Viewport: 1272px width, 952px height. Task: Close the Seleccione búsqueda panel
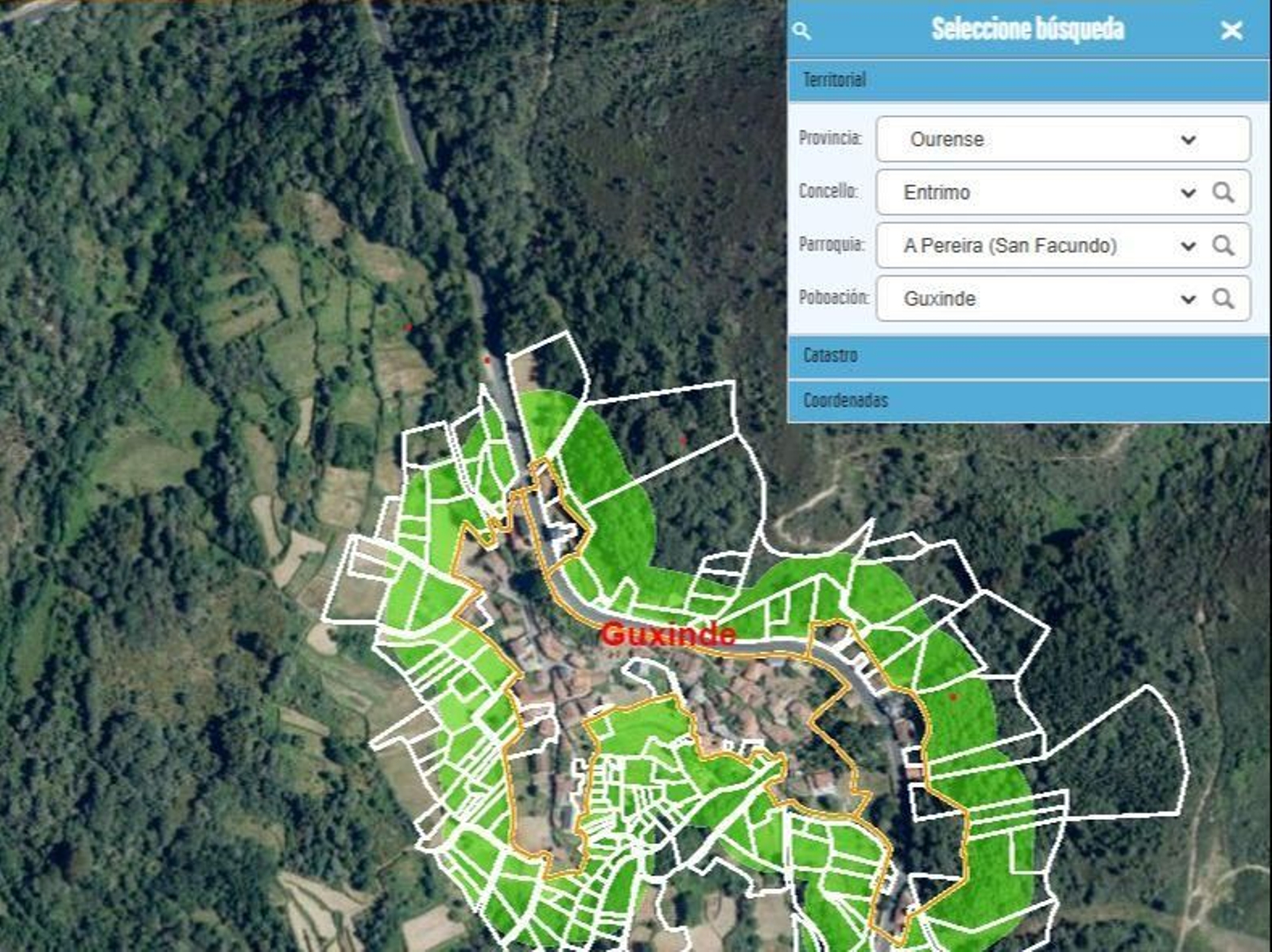pos(1231,31)
